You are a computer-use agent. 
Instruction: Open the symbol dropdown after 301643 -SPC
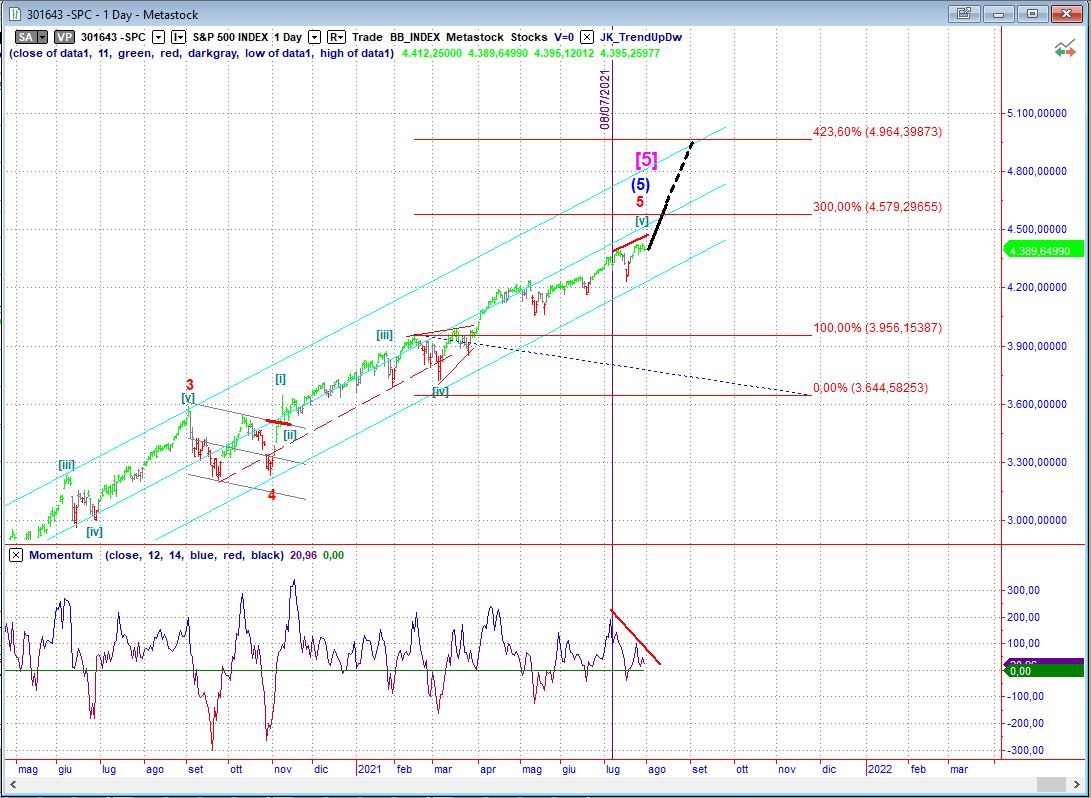coord(159,38)
